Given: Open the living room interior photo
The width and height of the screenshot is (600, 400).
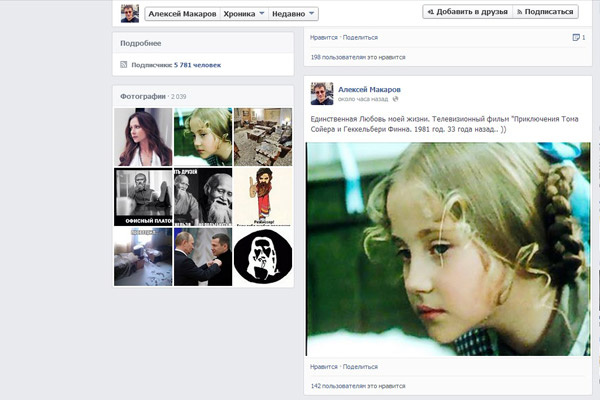Looking at the screenshot, I should (x=263, y=137).
